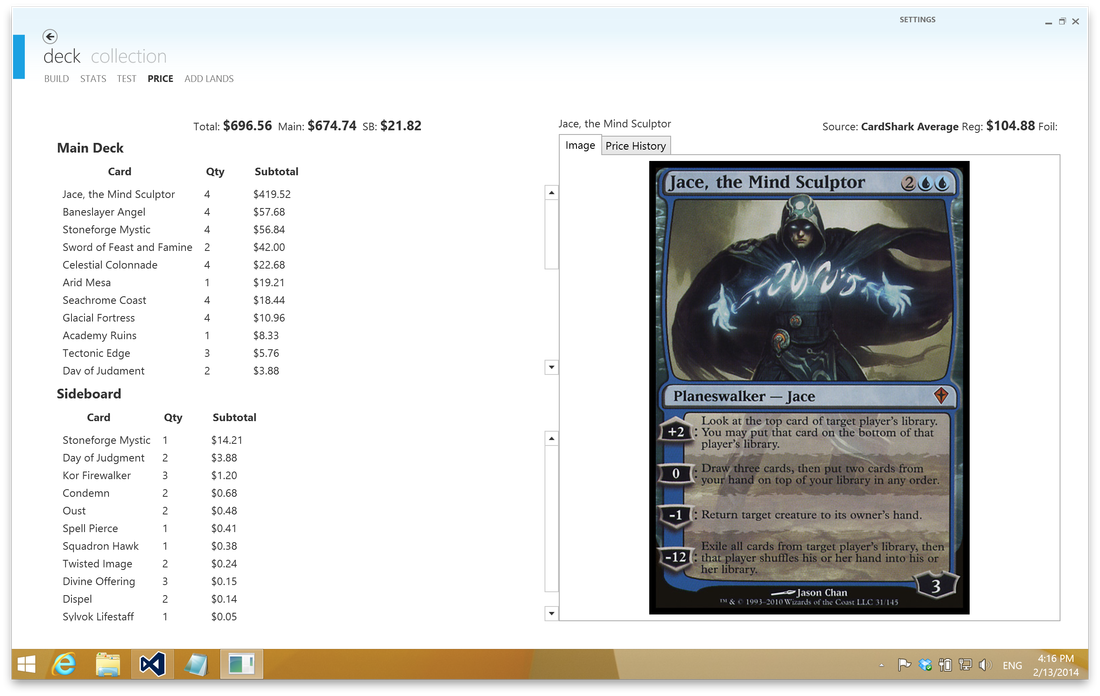The width and height of the screenshot is (1100, 696).
Task: Click the network icon in the system tray
Action: 965,664
